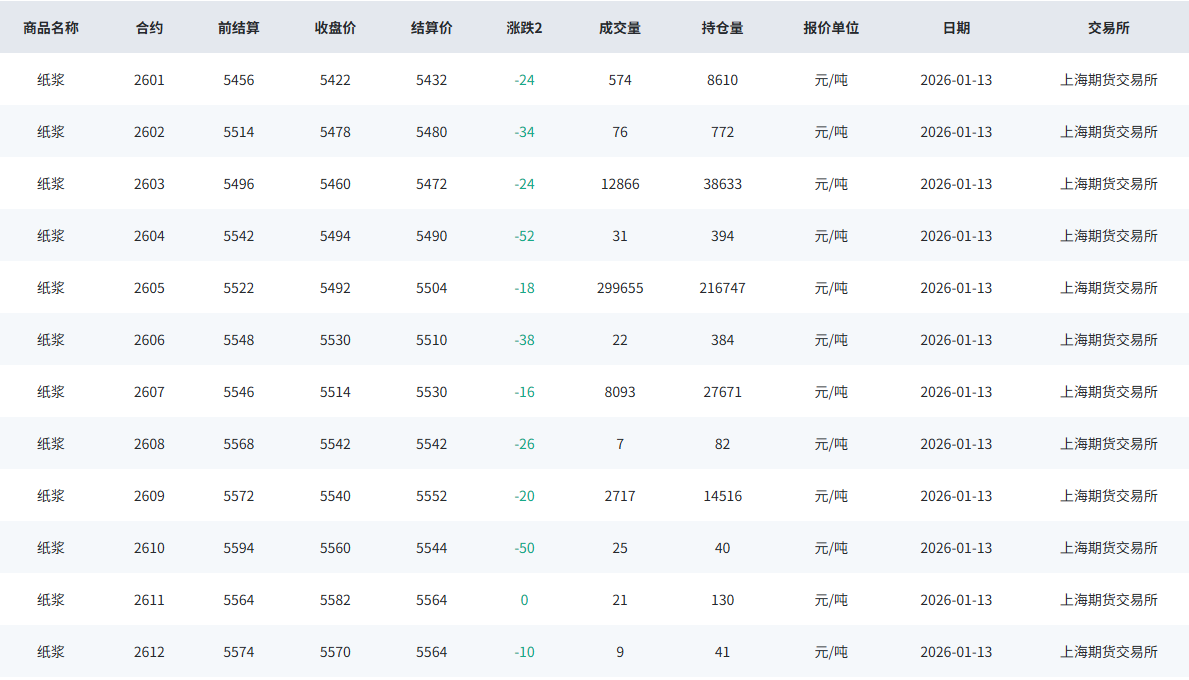Select the zero change value in row 2611
1189x680 pixels.
coord(524,600)
